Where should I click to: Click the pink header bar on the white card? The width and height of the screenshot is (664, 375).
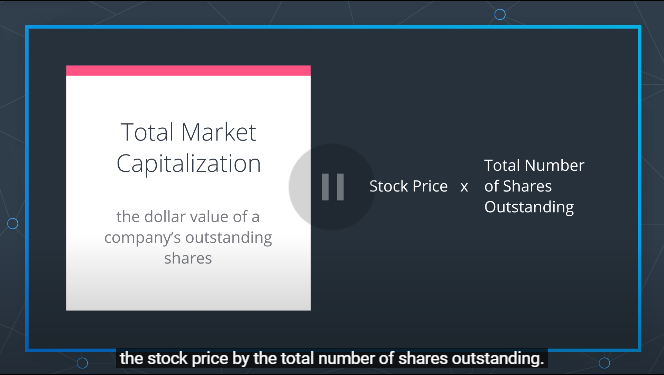[188, 71]
